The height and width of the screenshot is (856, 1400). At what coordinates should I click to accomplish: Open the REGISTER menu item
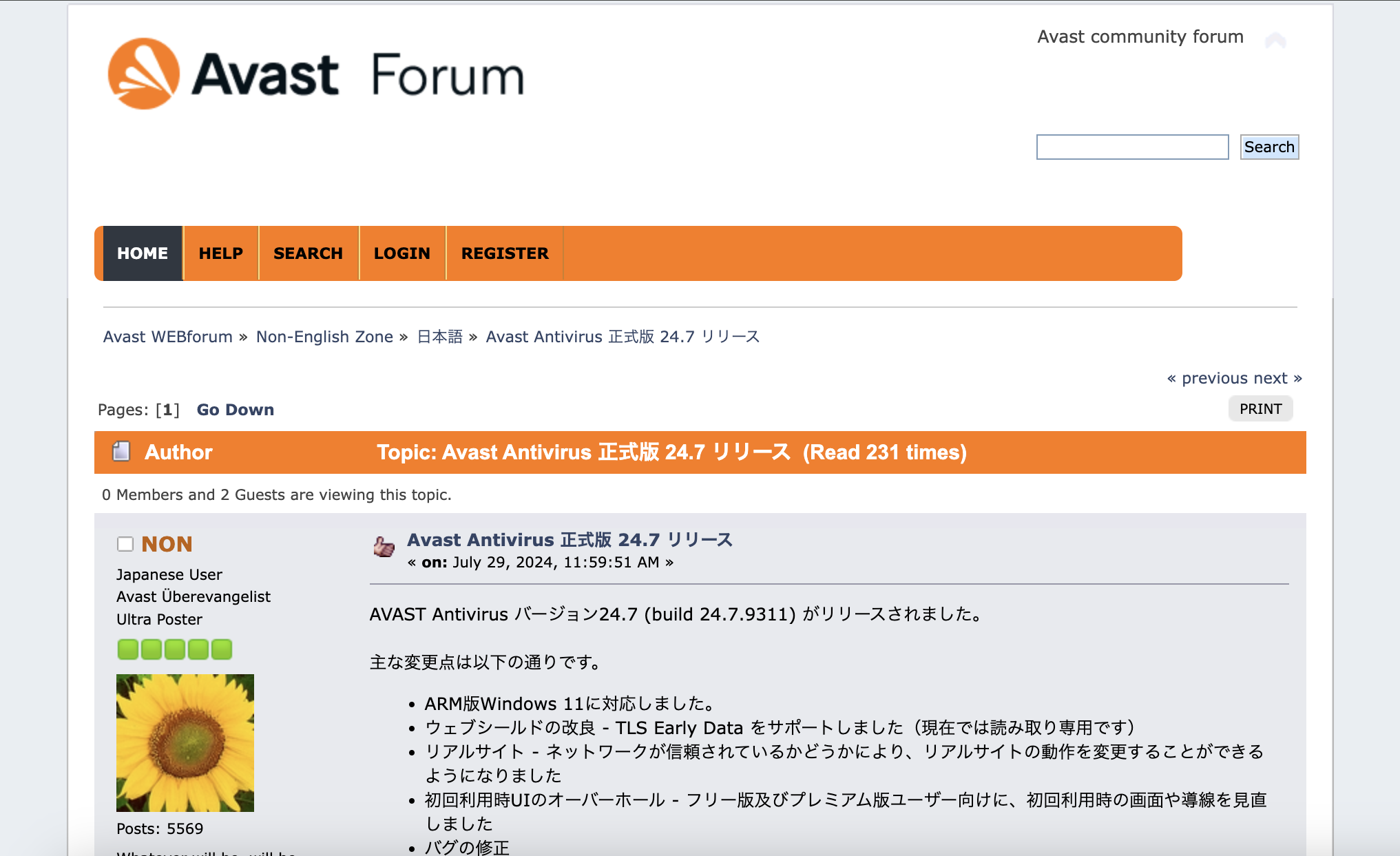[x=505, y=253]
